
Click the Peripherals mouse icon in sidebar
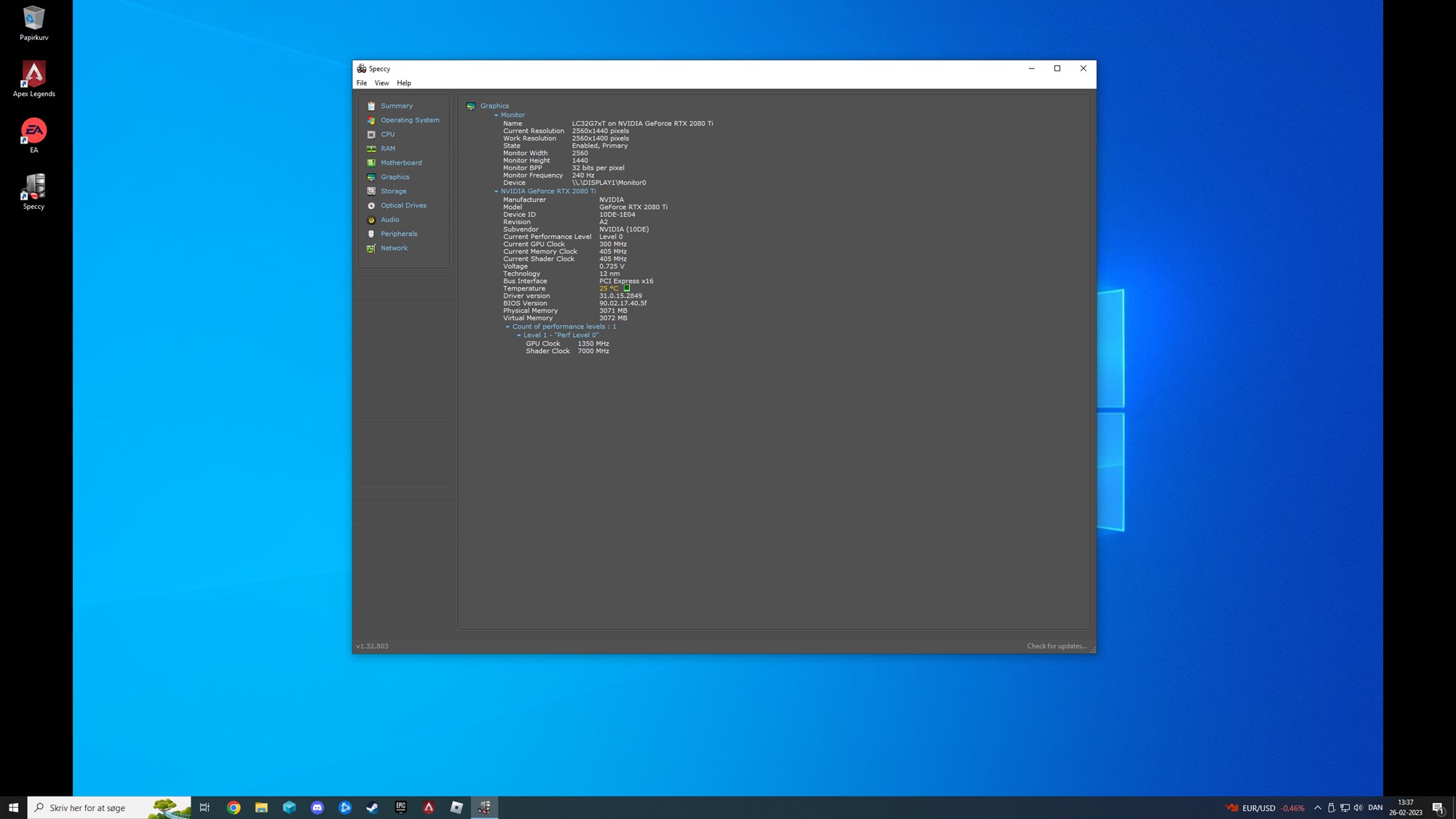tap(371, 234)
